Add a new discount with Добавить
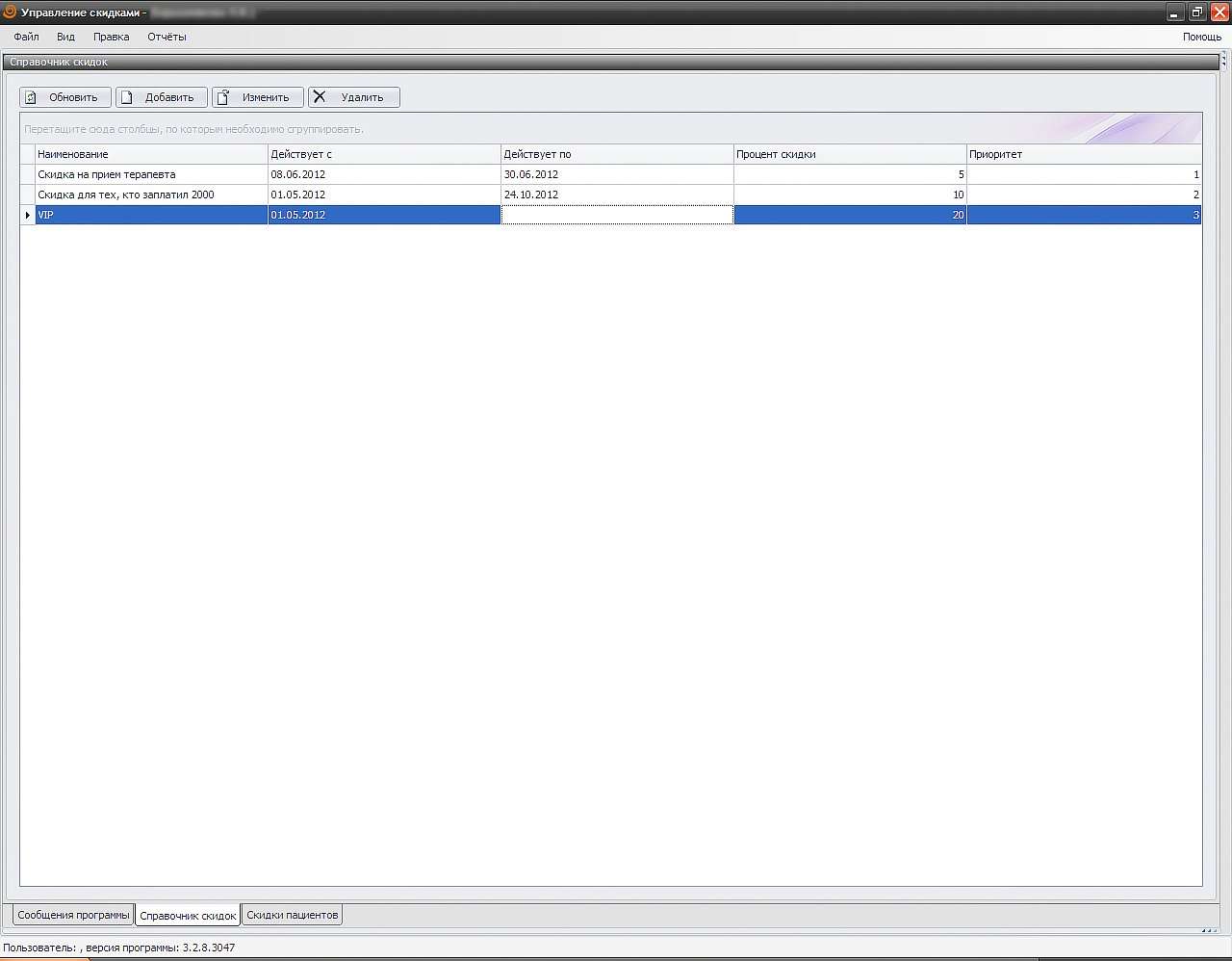 (x=162, y=97)
